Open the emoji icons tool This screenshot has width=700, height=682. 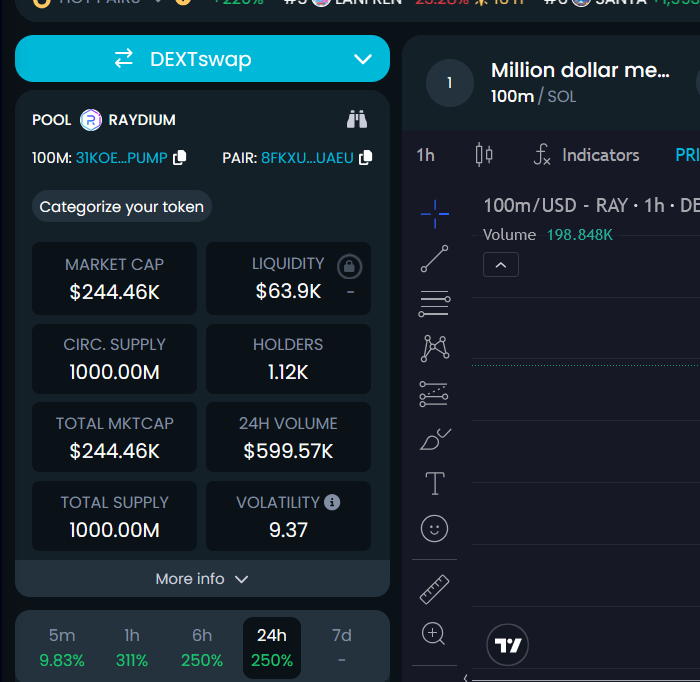[434, 529]
